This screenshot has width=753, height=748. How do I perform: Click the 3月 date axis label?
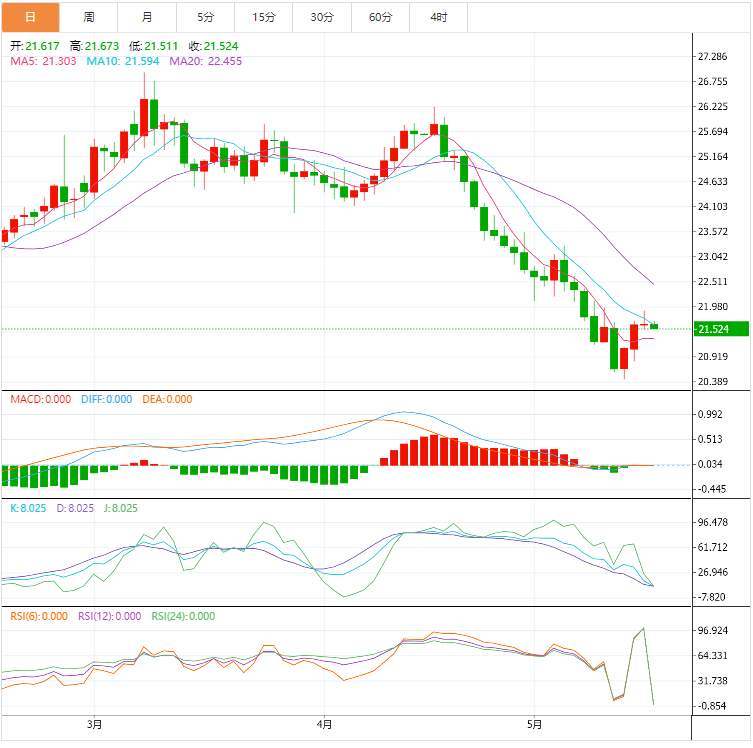95,724
